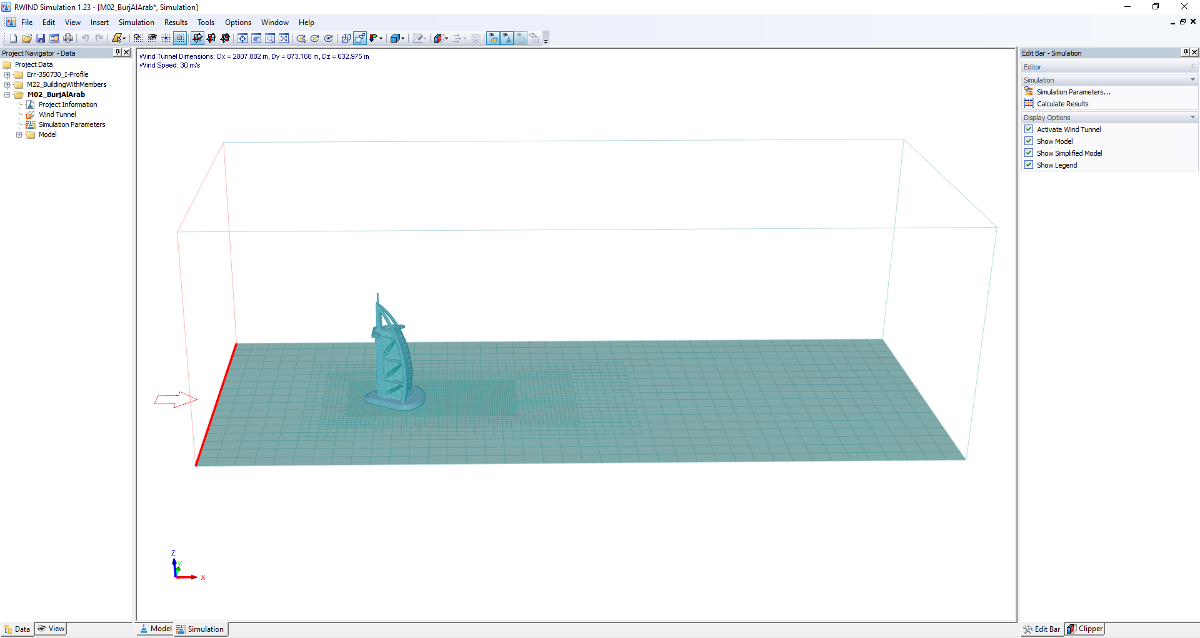Collapse the Display Options section

tap(1192, 117)
